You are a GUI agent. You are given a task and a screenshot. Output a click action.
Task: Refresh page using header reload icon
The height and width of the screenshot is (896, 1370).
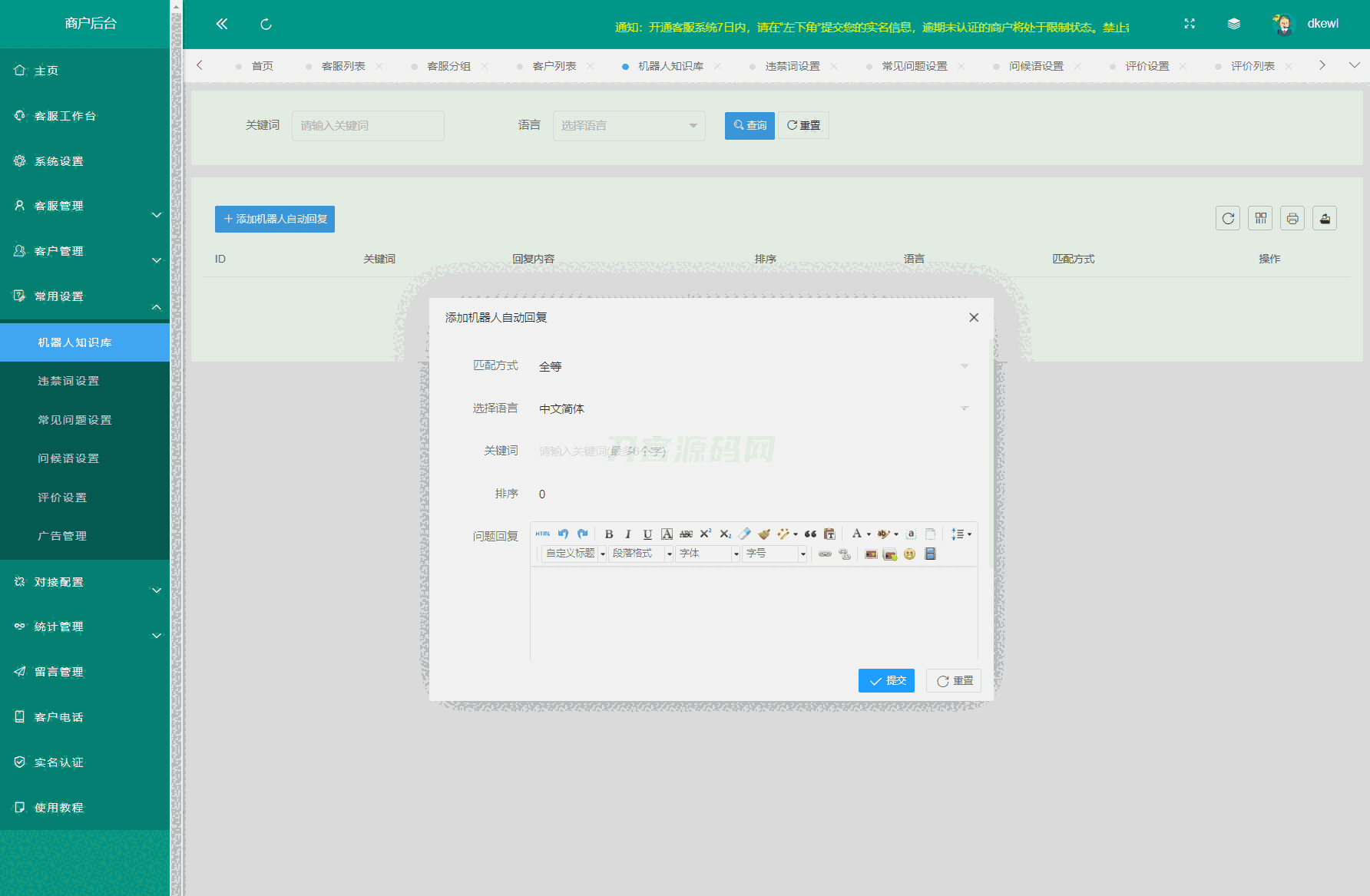[266, 25]
